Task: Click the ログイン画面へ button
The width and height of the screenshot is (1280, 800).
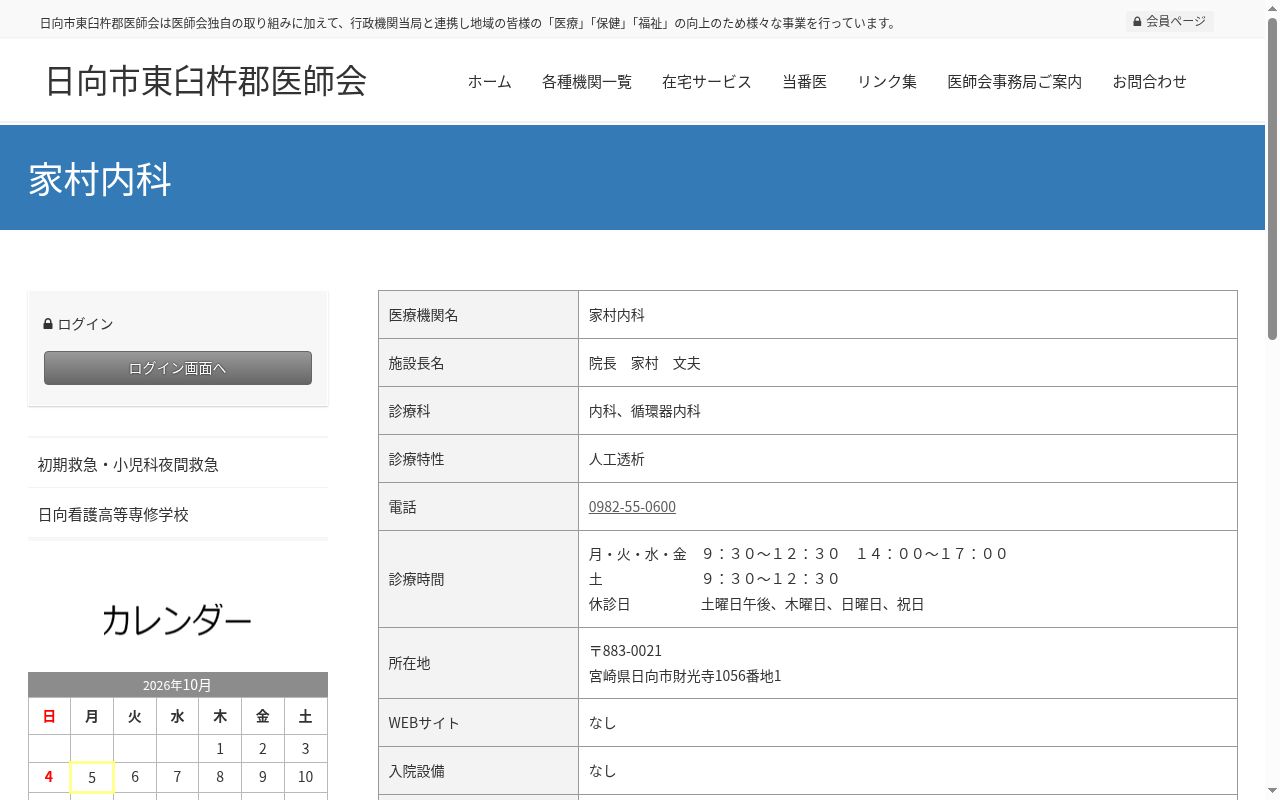Action: coord(178,368)
